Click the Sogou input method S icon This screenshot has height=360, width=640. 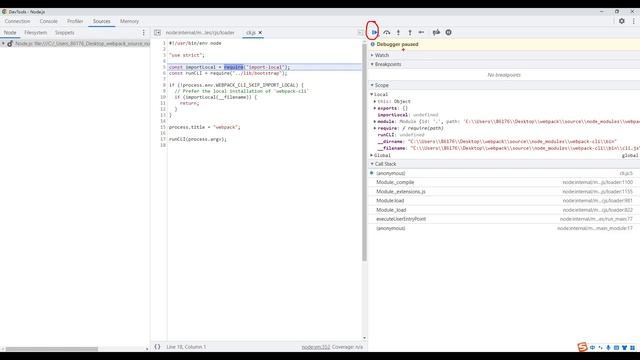[582, 347]
